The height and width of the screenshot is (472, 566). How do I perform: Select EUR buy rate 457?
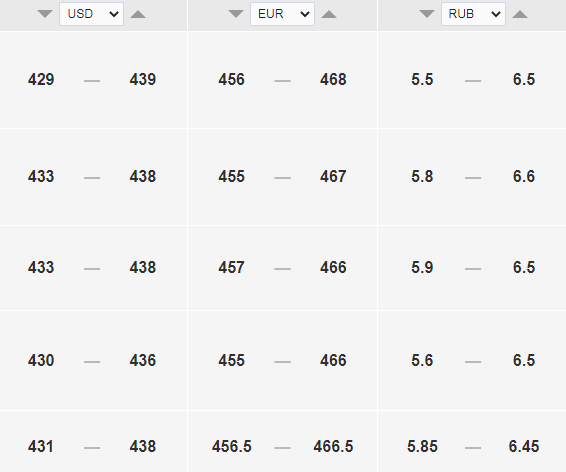[231, 267]
